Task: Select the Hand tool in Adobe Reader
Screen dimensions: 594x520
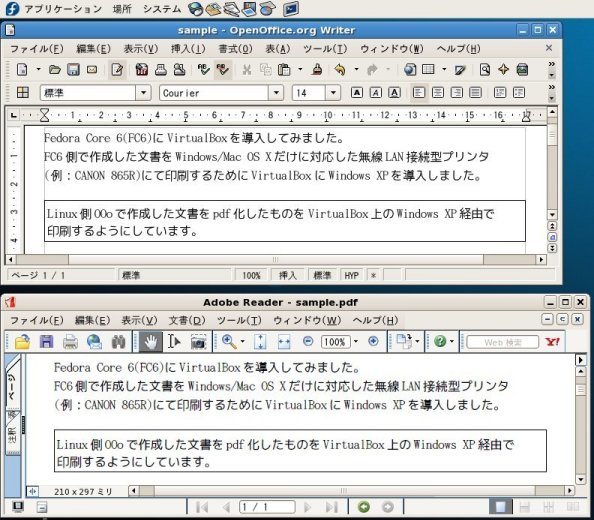Action: (x=150, y=342)
